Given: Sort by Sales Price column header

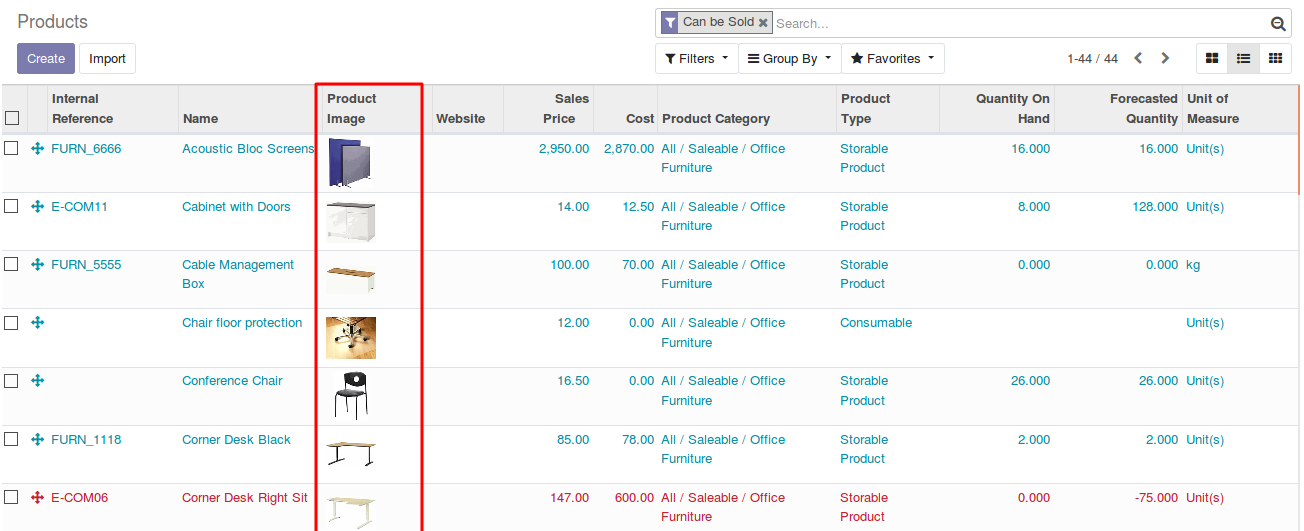Looking at the screenshot, I should tap(565, 109).
